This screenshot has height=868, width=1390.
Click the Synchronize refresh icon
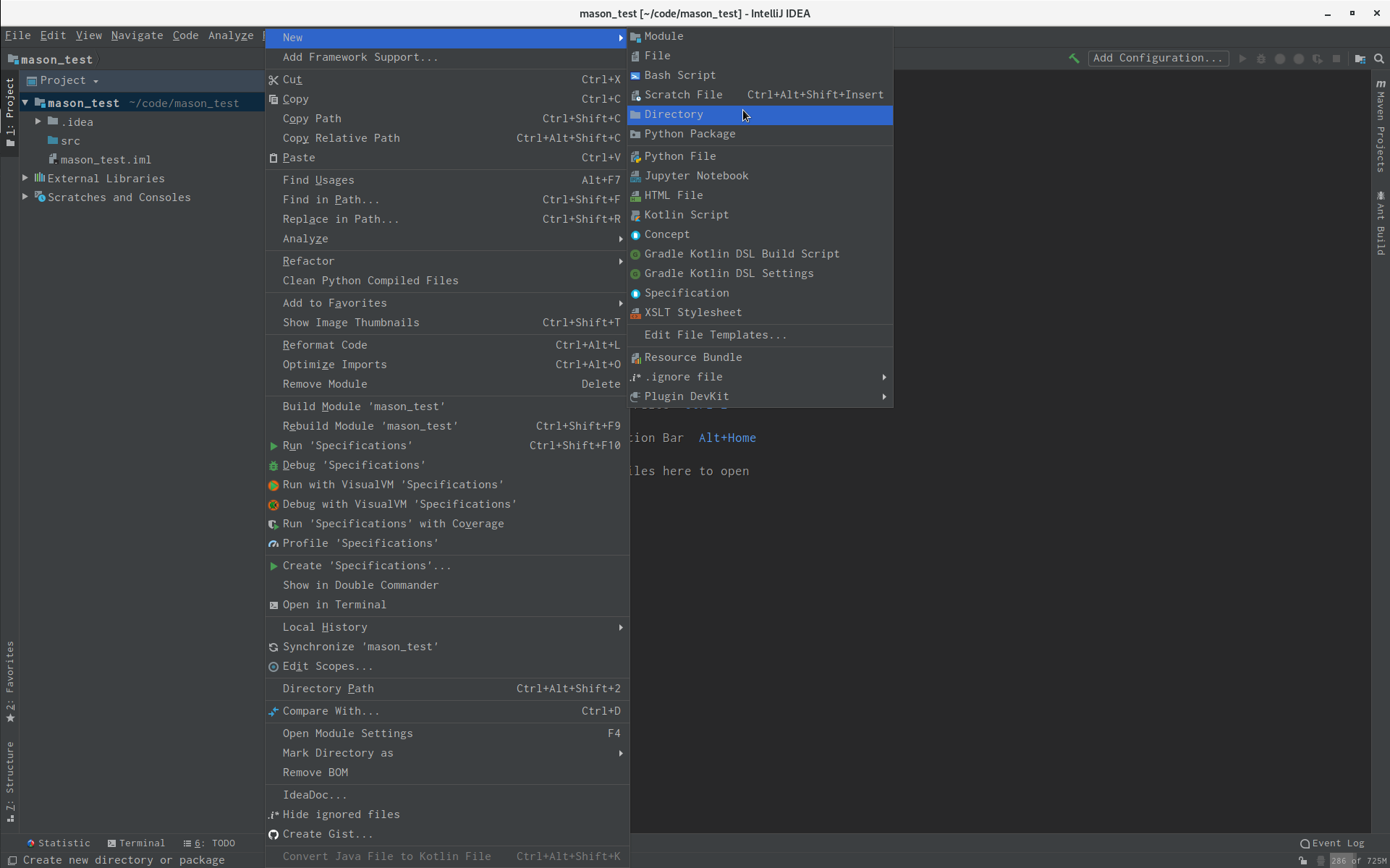tap(274, 647)
